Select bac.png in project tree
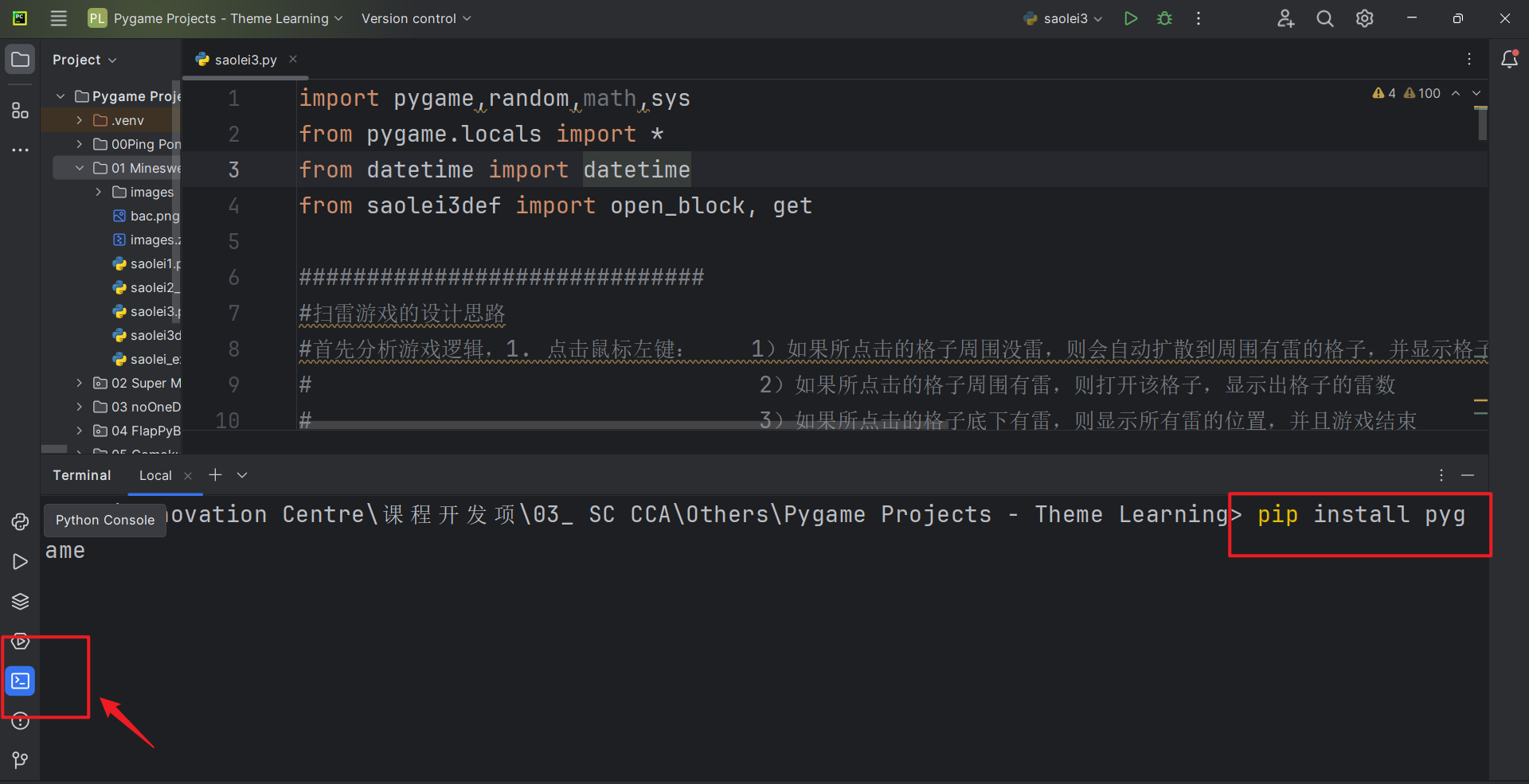The height and width of the screenshot is (784, 1529). (x=147, y=216)
